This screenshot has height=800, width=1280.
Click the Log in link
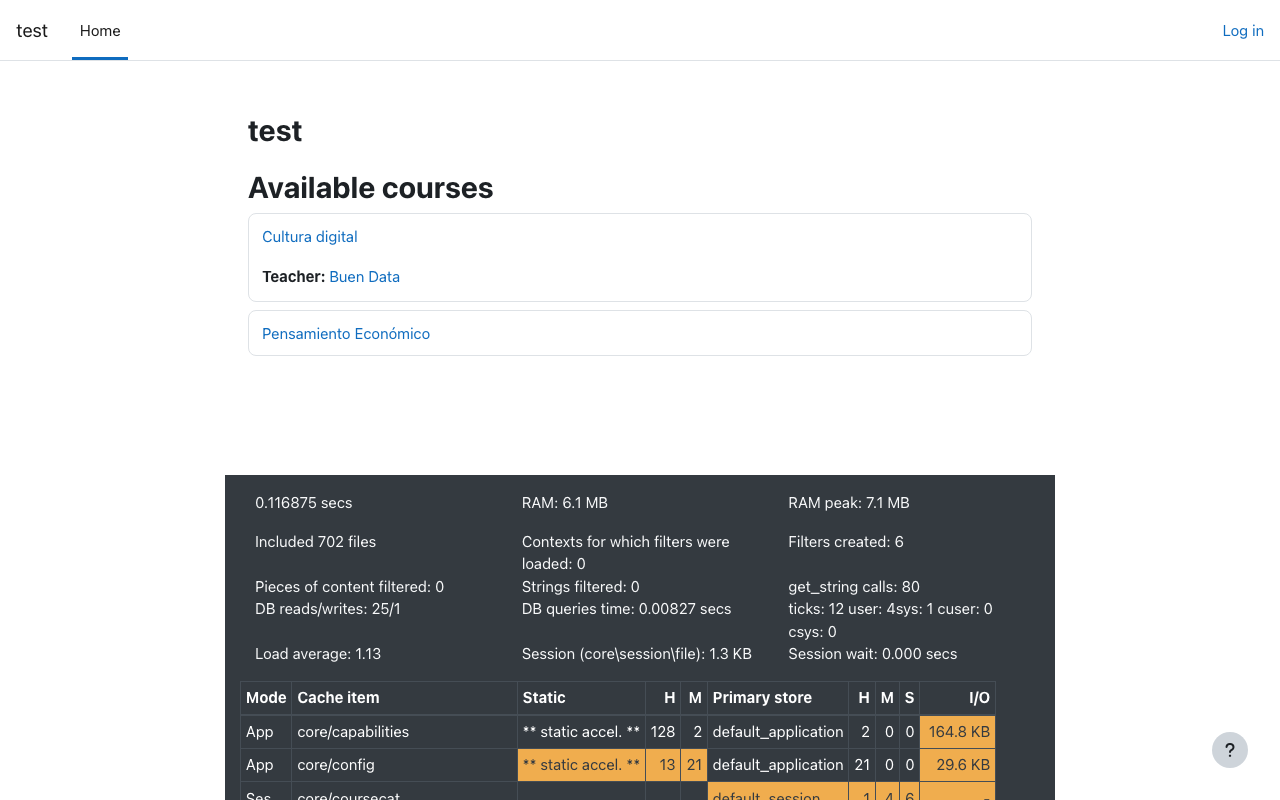[1242, 31]
